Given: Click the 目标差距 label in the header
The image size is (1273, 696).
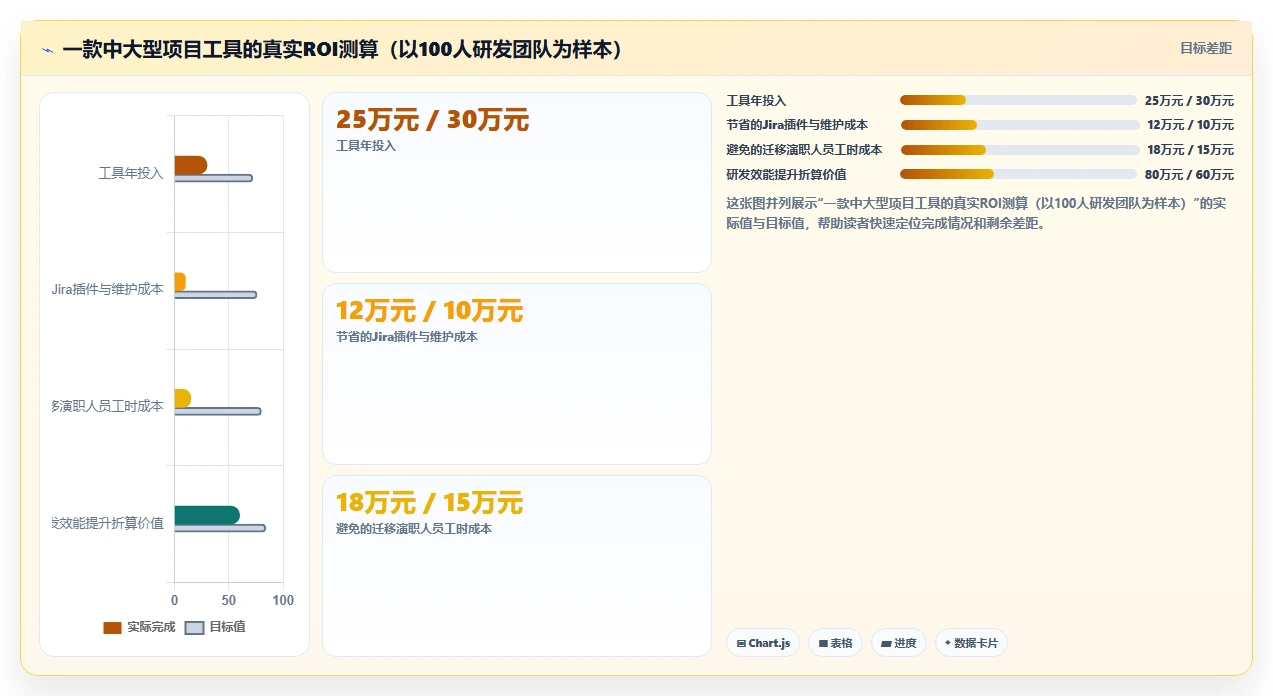Looking at the screenshot, I should click(1206, 48).
